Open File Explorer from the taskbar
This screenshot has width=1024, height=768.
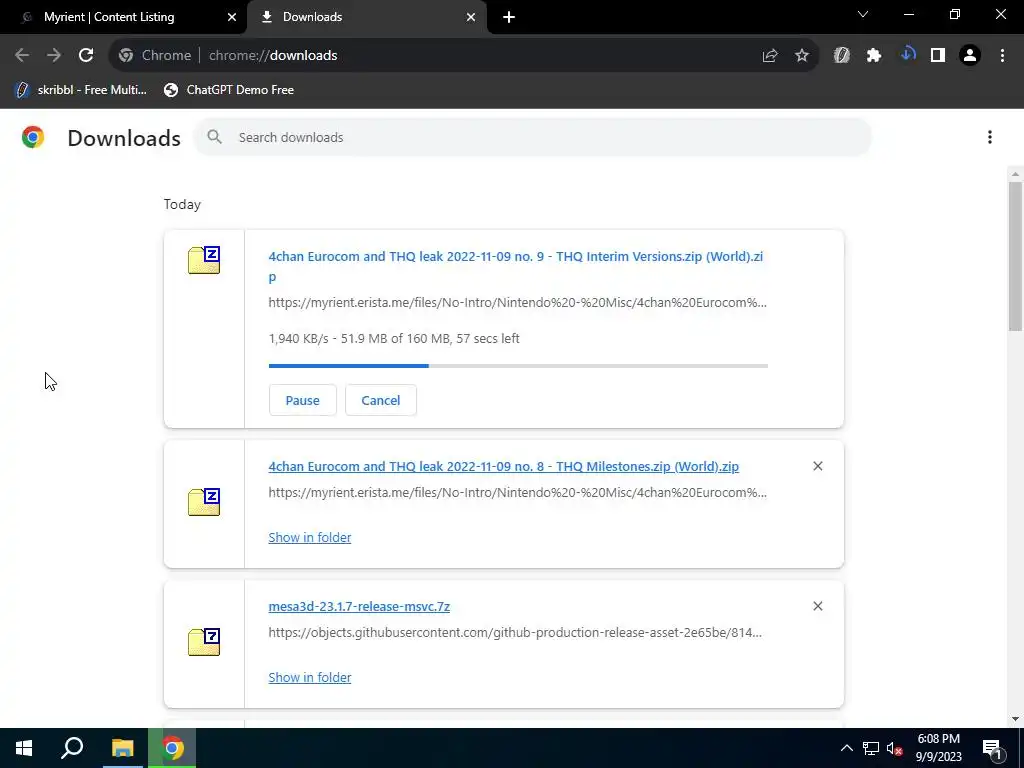click(x=122, y=748)
